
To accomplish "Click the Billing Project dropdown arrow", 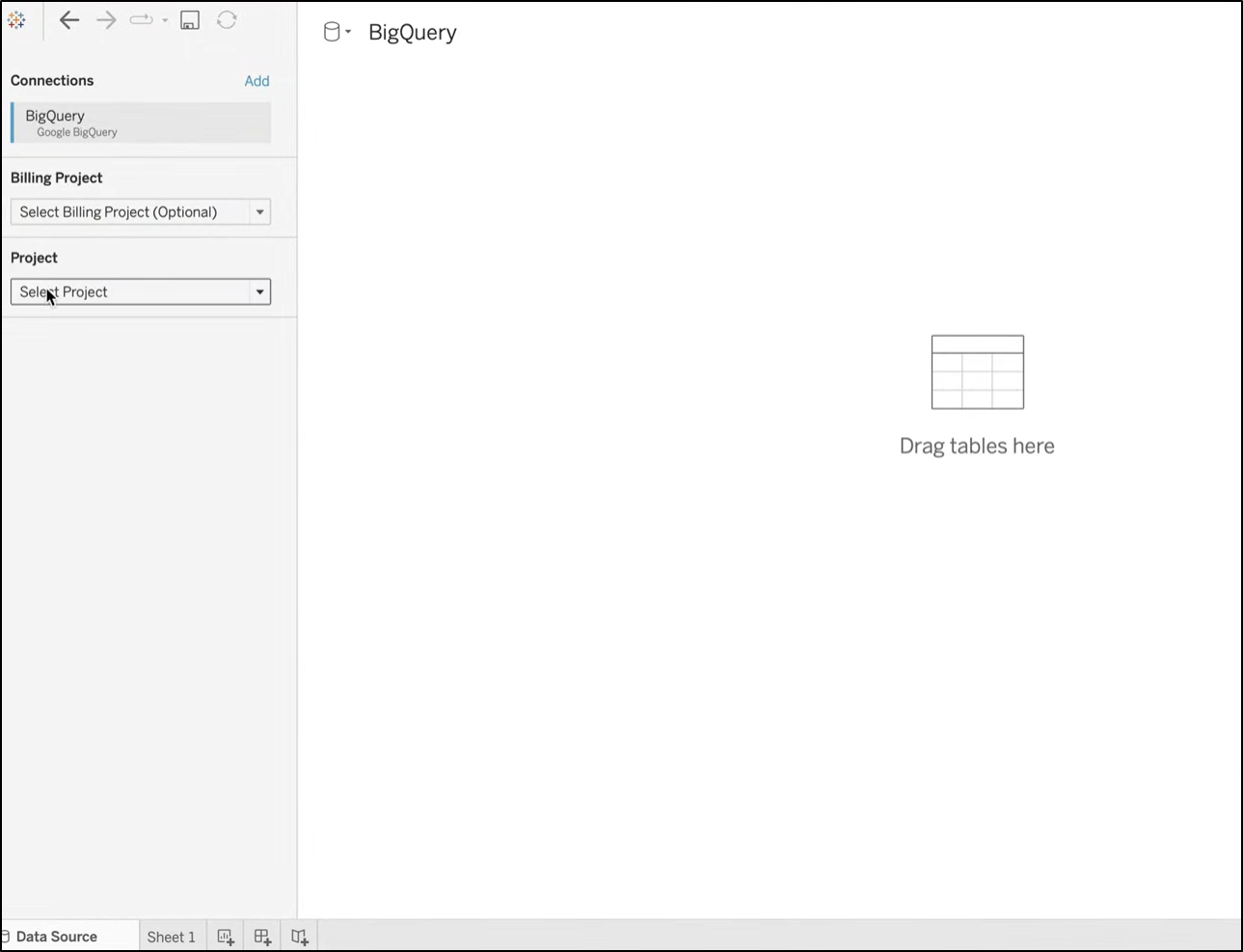I will [x=259, y=212].
